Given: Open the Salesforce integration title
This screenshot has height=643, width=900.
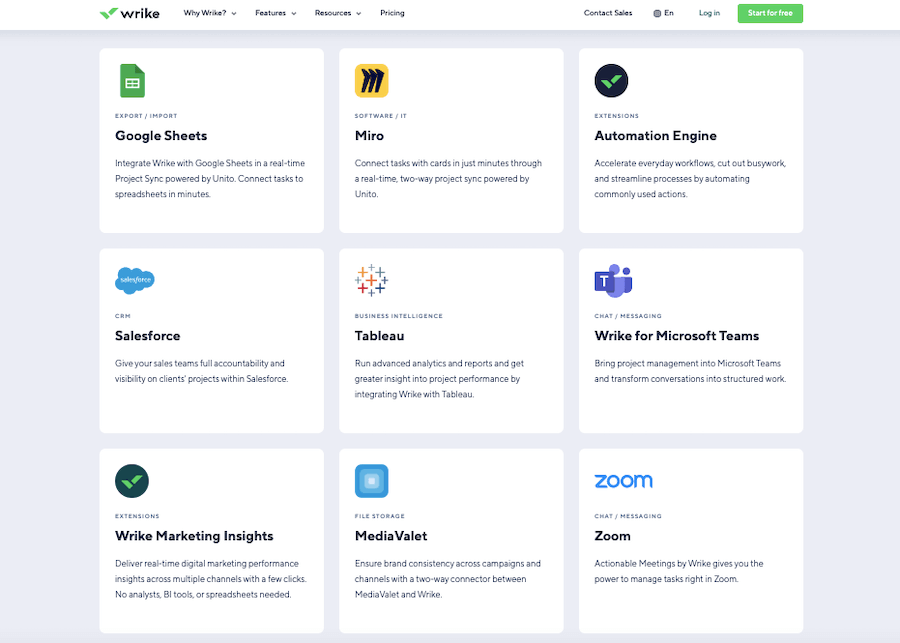Looking at the screenshot, I should (x=148, y=336).
